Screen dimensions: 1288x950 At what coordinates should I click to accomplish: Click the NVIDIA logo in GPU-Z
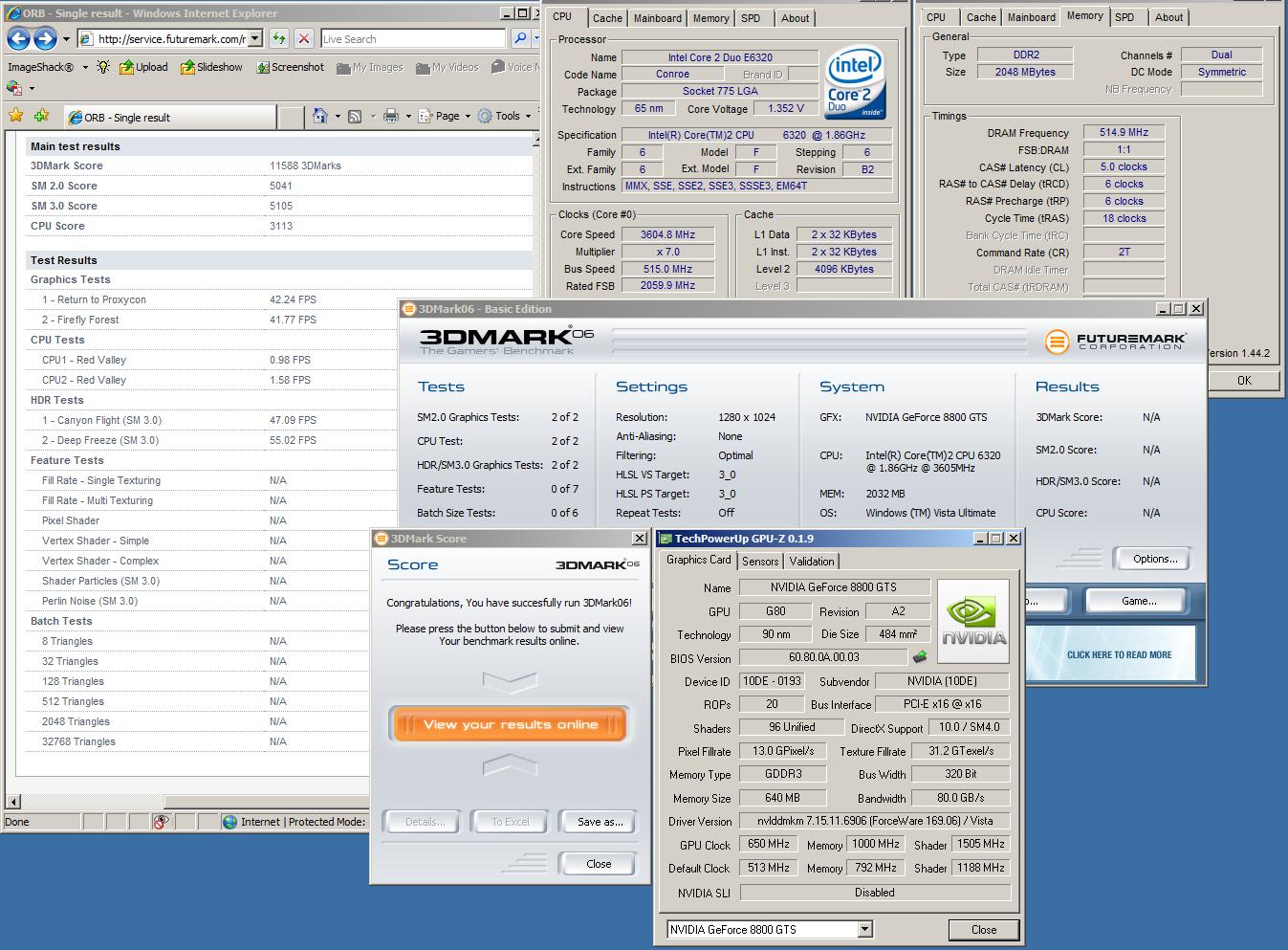coord(973,621)
